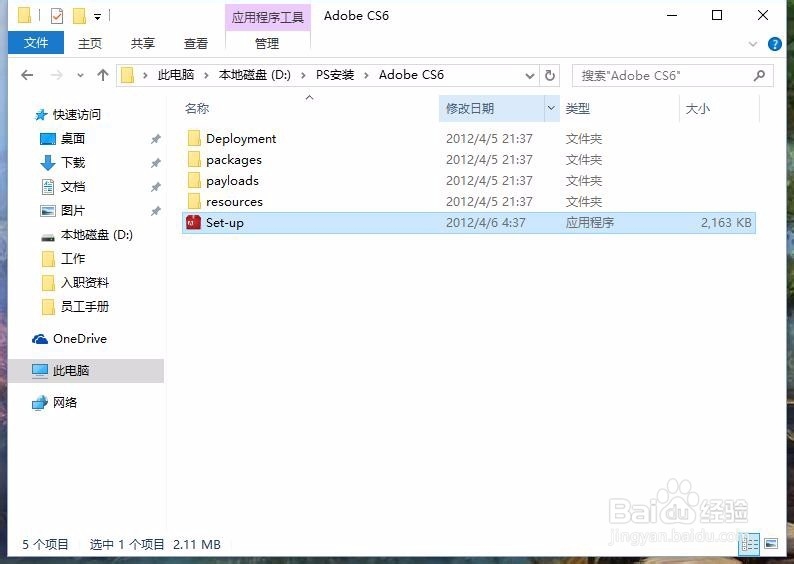
Task: Click the 应用程序 type cell
Action: [589, 223]
